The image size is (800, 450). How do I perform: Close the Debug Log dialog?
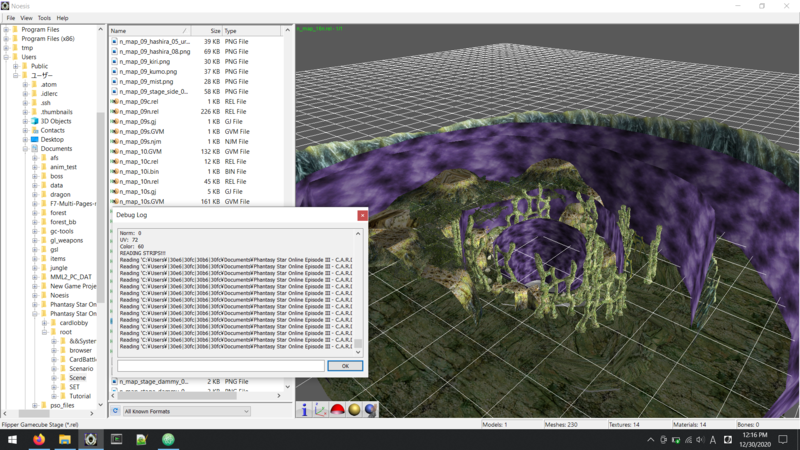click(x=362, y=215)
